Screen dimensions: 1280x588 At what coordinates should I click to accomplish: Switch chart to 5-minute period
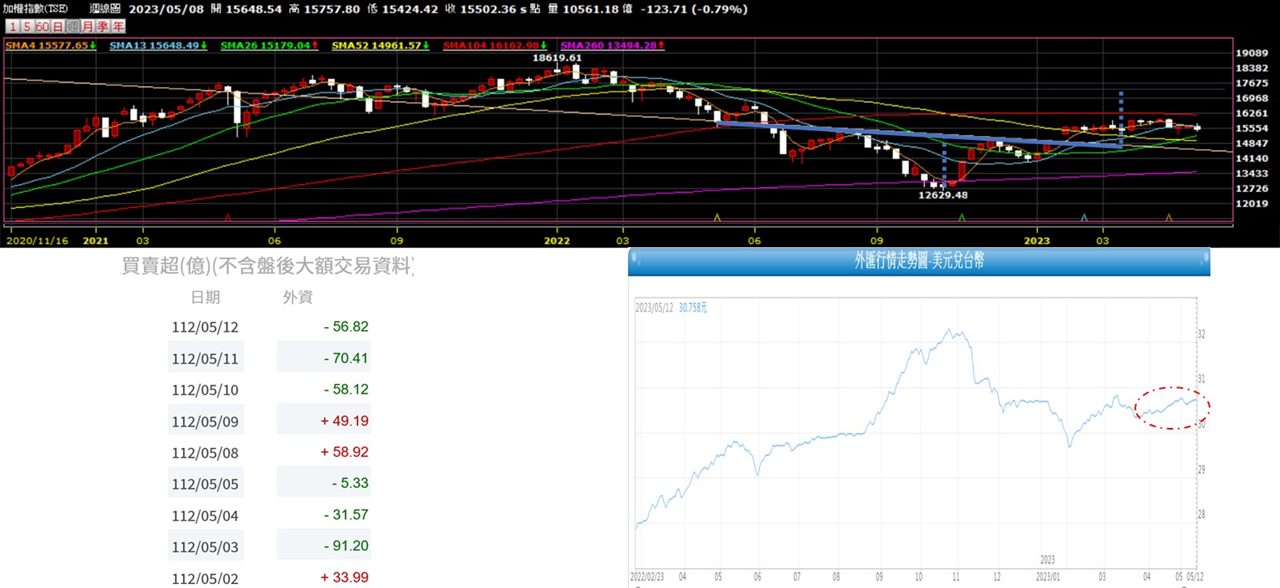[27, 27]
